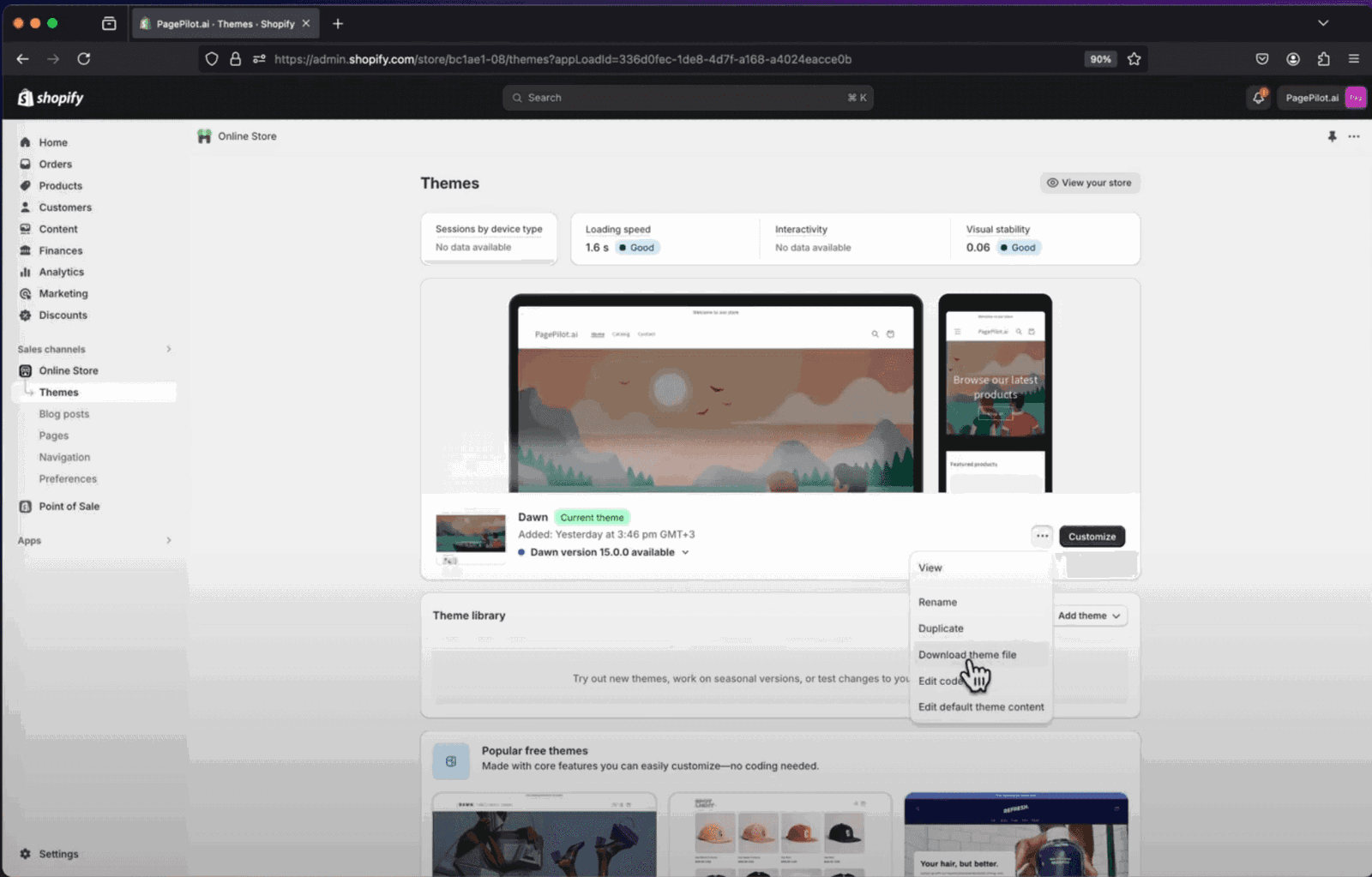Viewport: 1372px width, 877px height.
Task: Open the Online Store sidebar icon
Action: pyautogui.click(x=26, y=370)
